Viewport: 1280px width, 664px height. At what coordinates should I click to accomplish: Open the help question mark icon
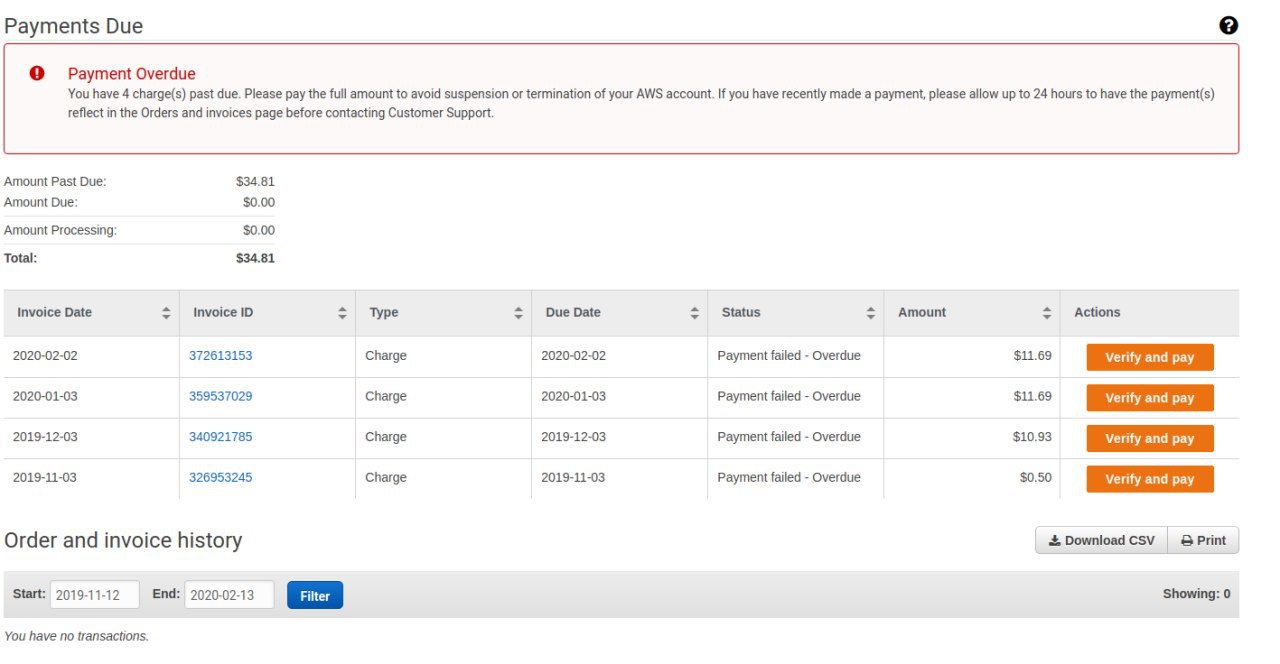pyautogui.click(x=1229, y=26)
